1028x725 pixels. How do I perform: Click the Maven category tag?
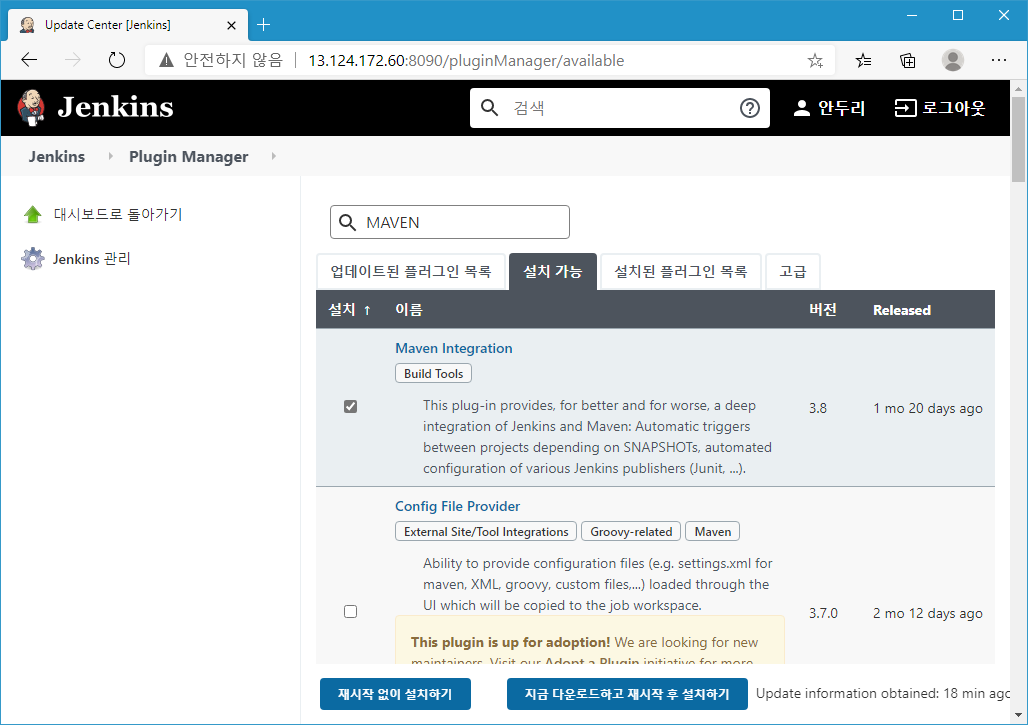click(x=713, y=532)
